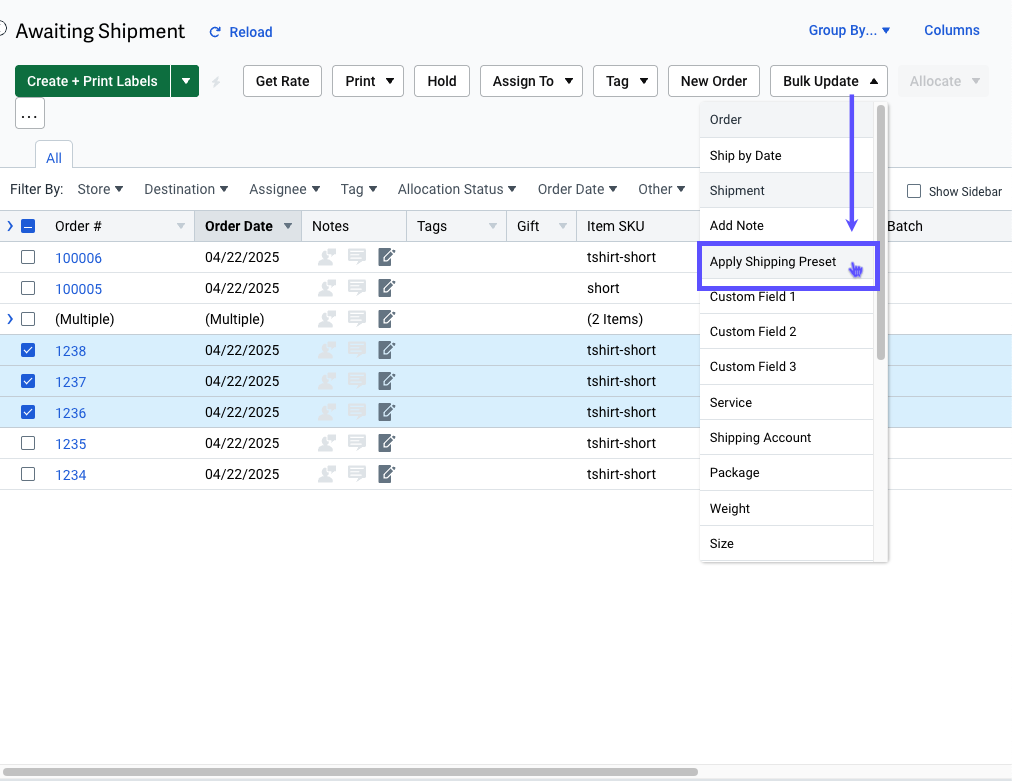Select Apply Shipping Preset from menu
This screenshot has height=781, width=1012.
pos(787,261)
